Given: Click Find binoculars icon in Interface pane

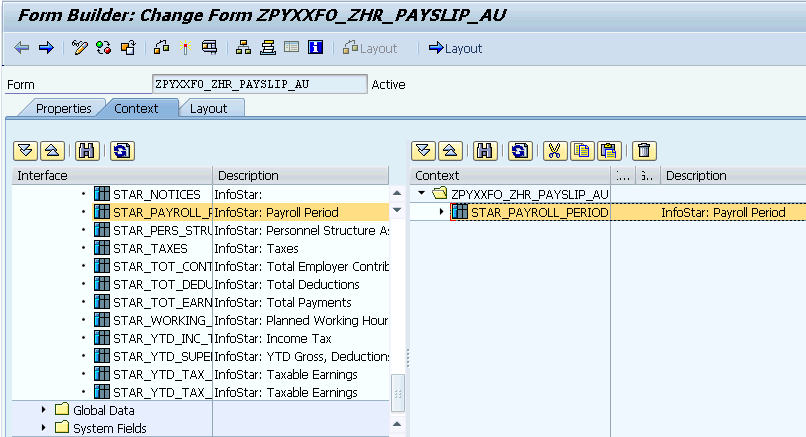Looking at the screenshot, I should (87, 151).
